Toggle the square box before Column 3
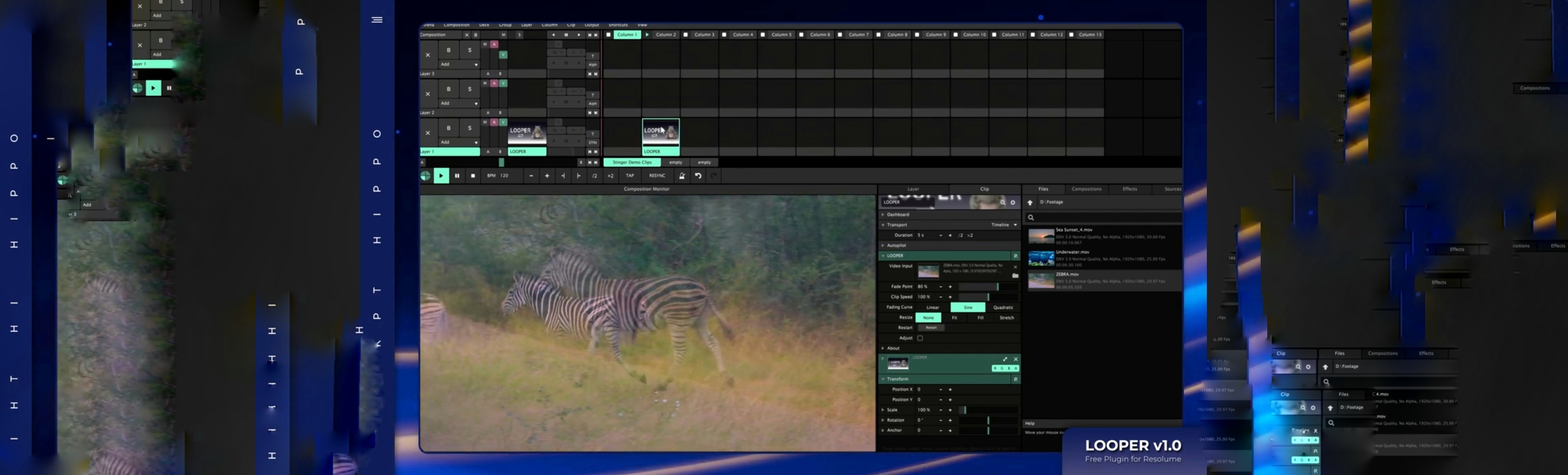The image size is (1568, 475). click(685, 35)
